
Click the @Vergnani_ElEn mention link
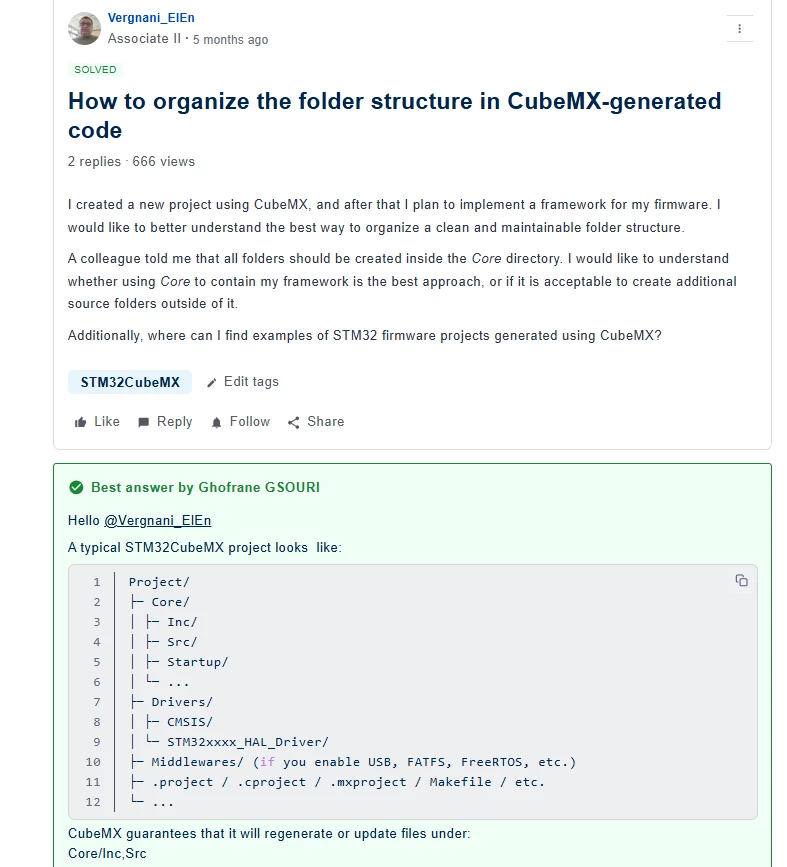(158, 520)
